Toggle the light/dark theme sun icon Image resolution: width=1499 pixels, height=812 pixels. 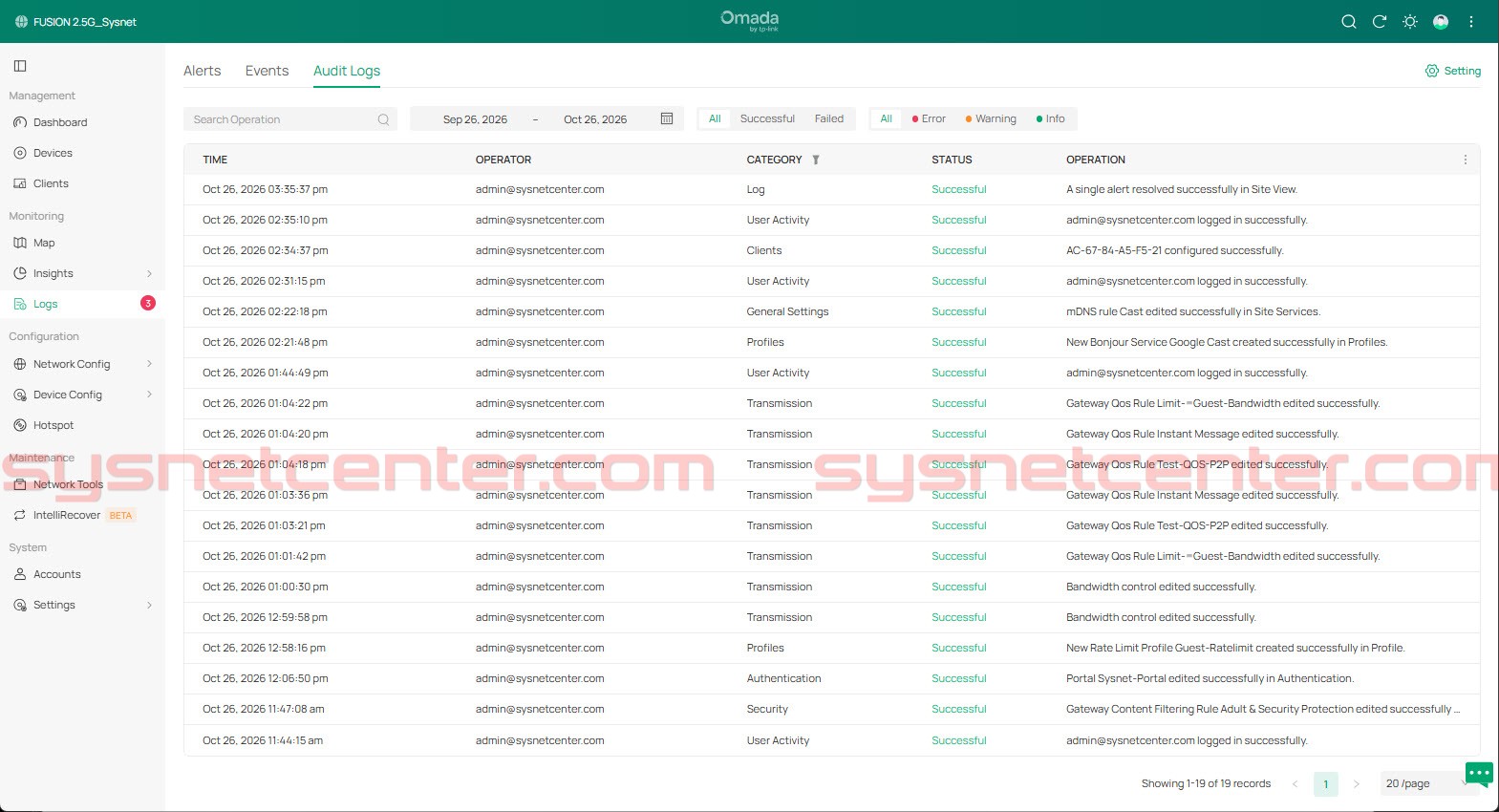[1410, 22]
